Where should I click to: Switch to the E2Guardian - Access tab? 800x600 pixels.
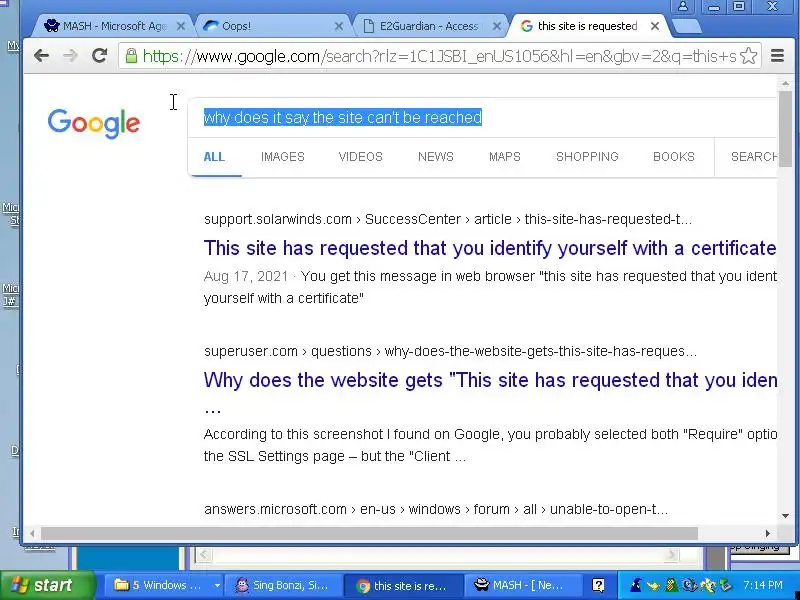coord(431,26)
